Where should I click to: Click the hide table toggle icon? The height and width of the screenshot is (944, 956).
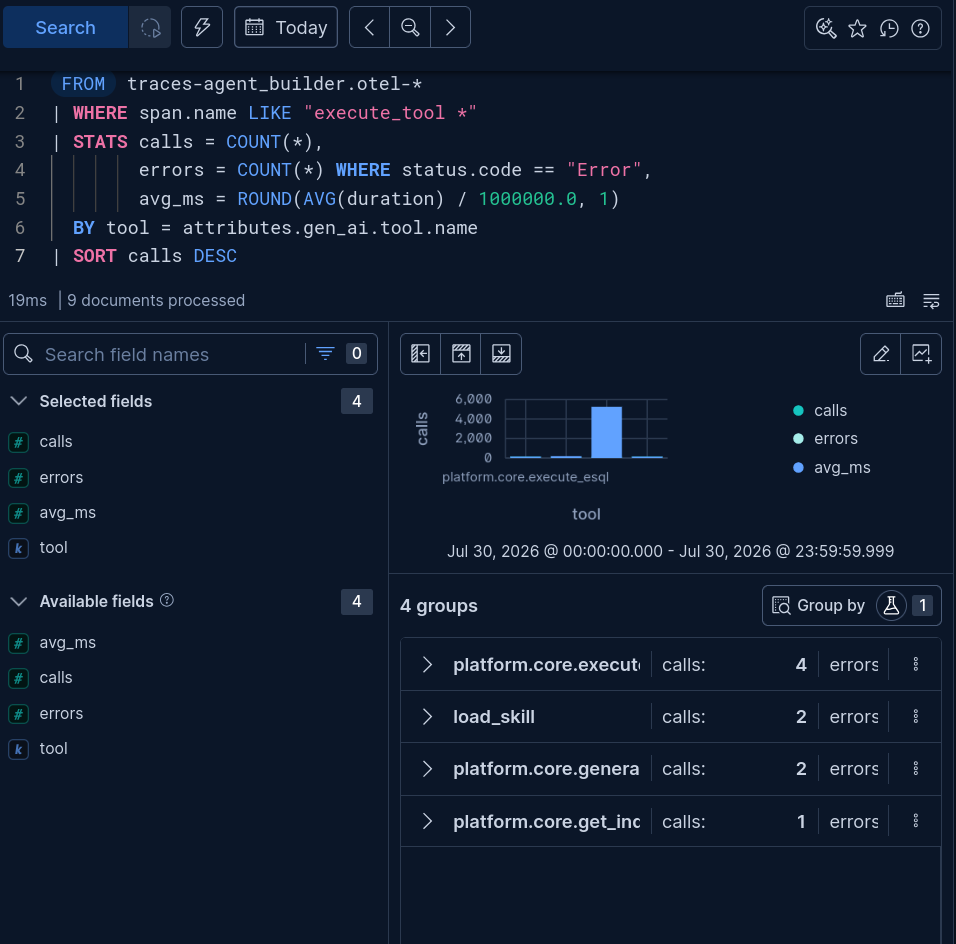pyautogui.click(x=501, y=354)
